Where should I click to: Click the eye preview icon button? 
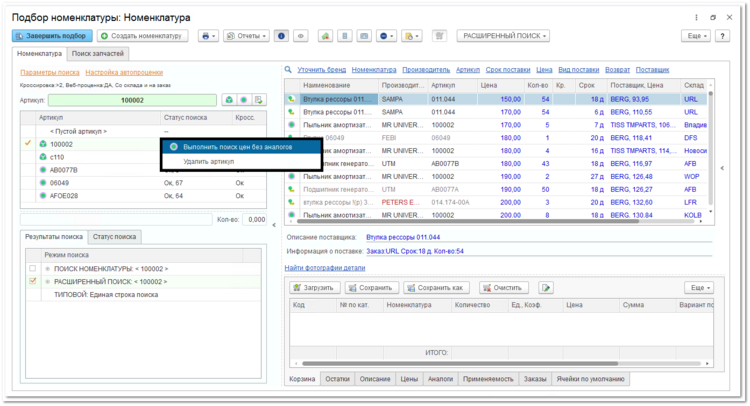pos(301,36)
